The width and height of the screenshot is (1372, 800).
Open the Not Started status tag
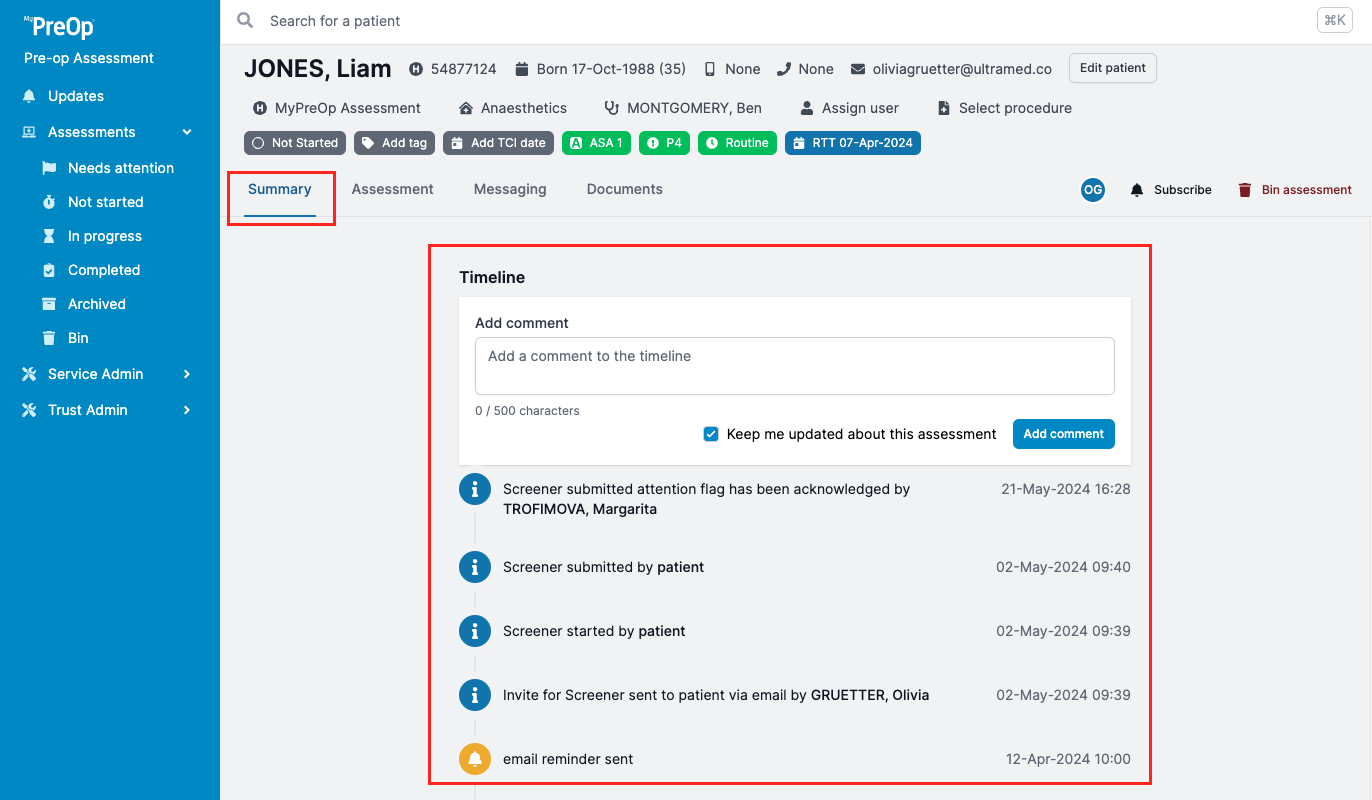tap(295, 143)
